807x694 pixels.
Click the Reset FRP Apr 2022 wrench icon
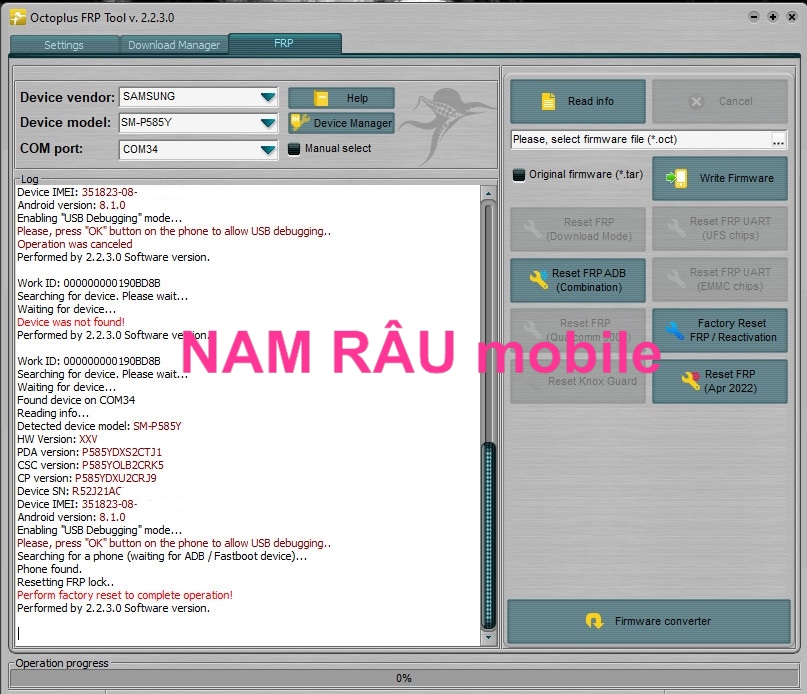(691, 381)
